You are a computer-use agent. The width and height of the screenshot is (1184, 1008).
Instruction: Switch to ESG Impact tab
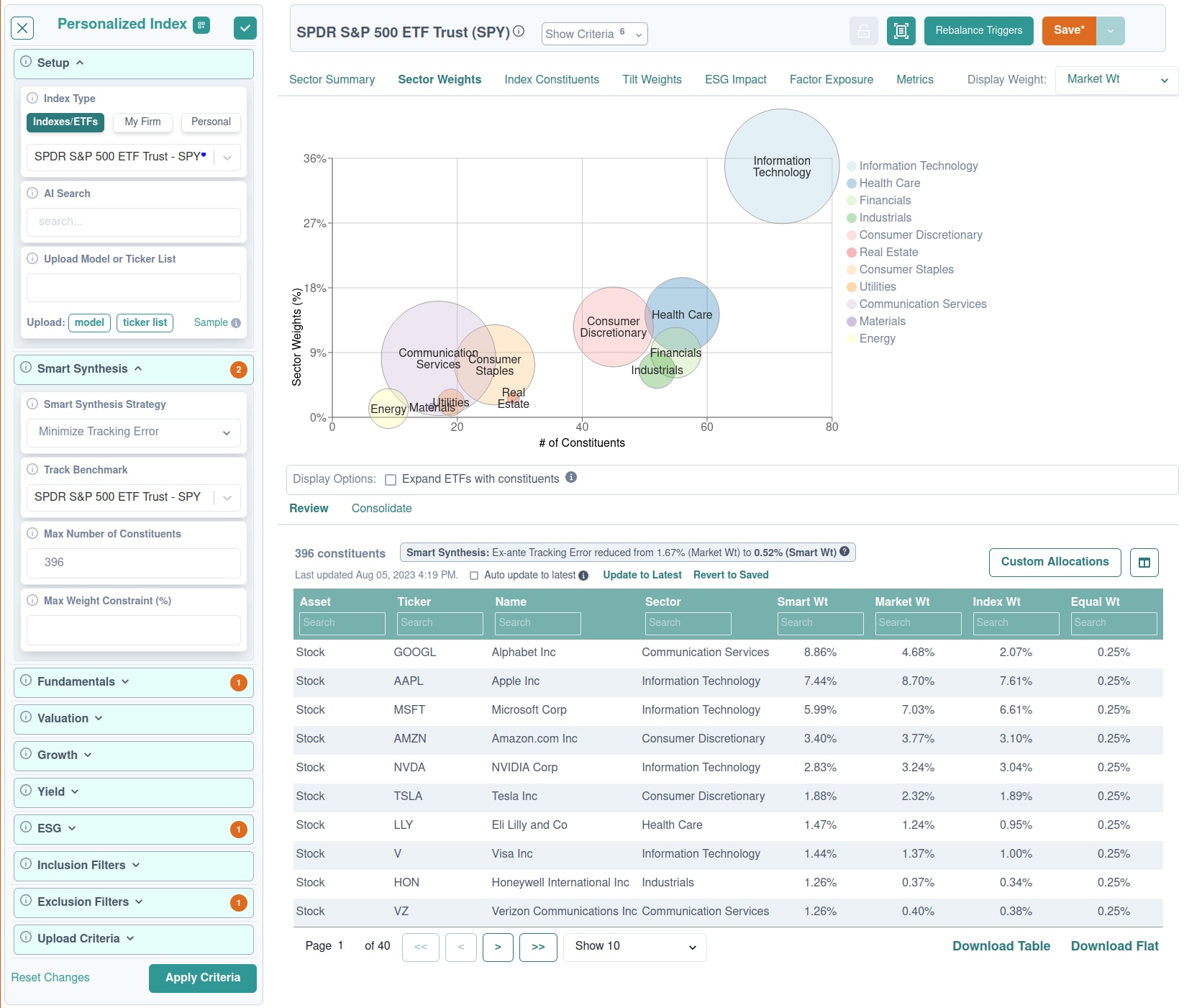click(x=735, y=80)
